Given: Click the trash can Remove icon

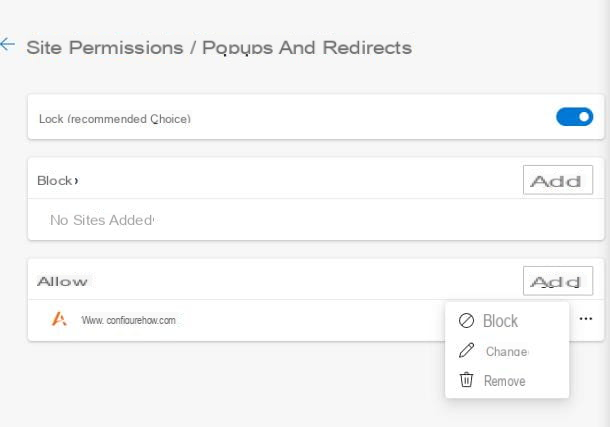Looking at the screenshot, I should coord(466,379).
